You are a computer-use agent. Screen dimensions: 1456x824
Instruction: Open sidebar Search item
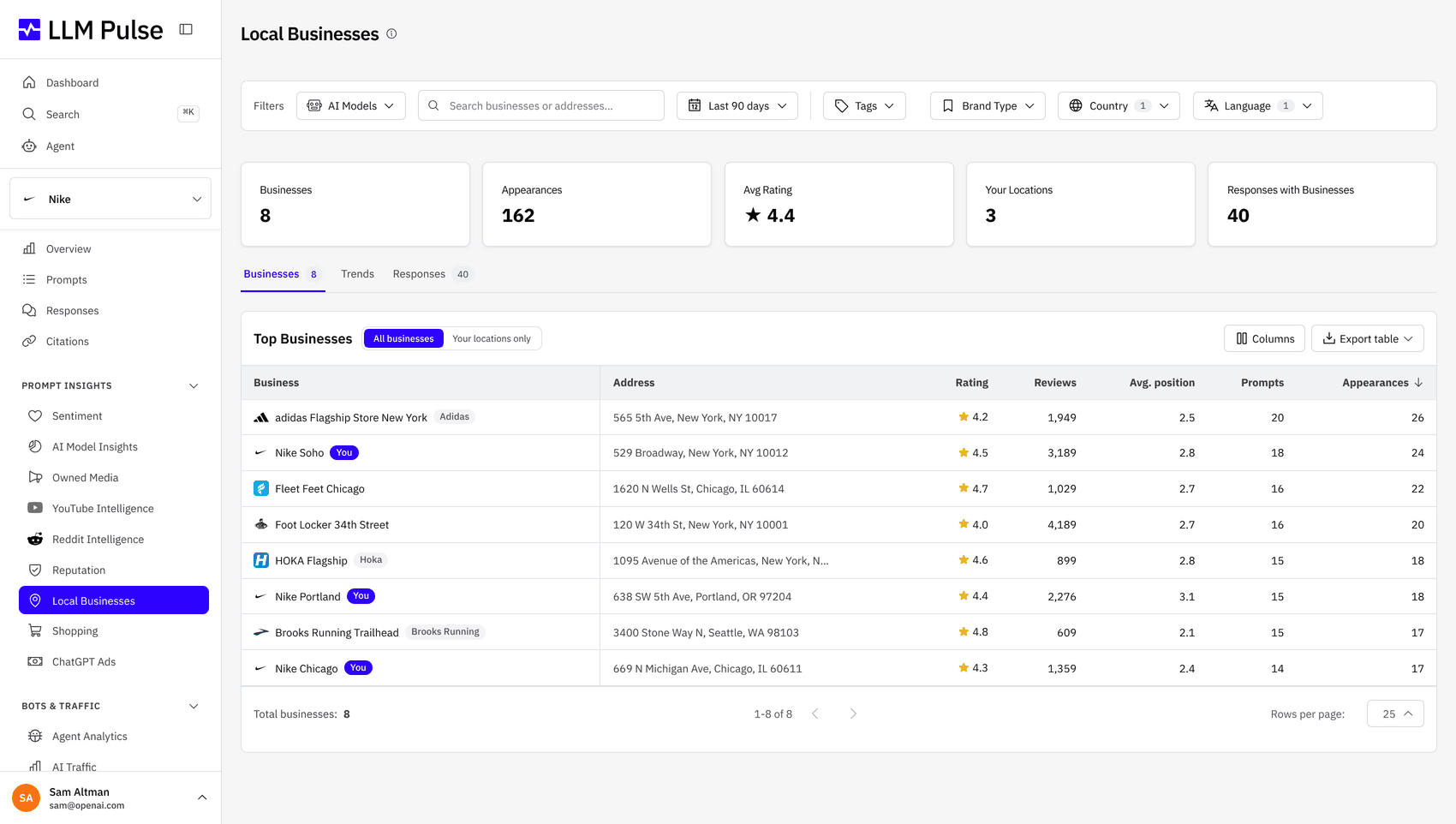(110, 115)
